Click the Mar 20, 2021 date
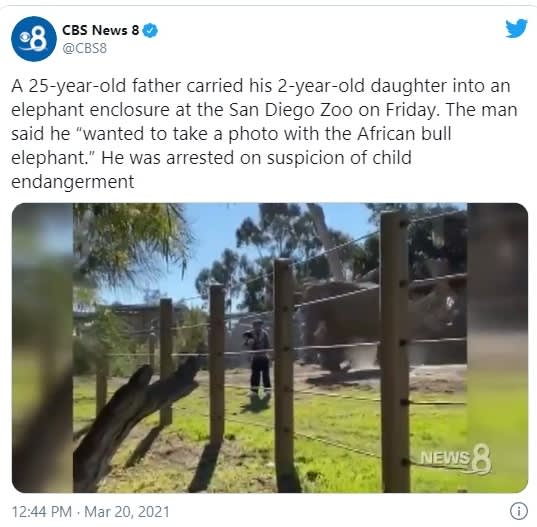This screenshot has height=527, width=537. pos(127,512)
